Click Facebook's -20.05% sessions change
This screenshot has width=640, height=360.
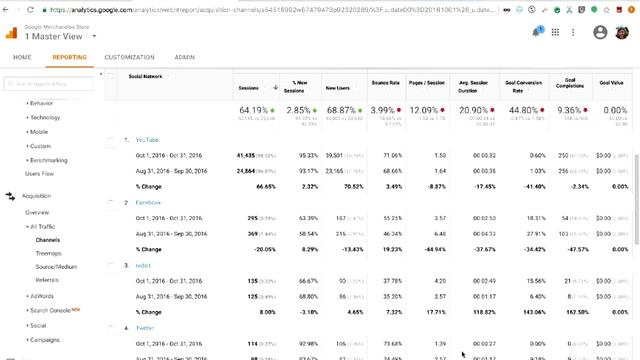pos(264,249)
